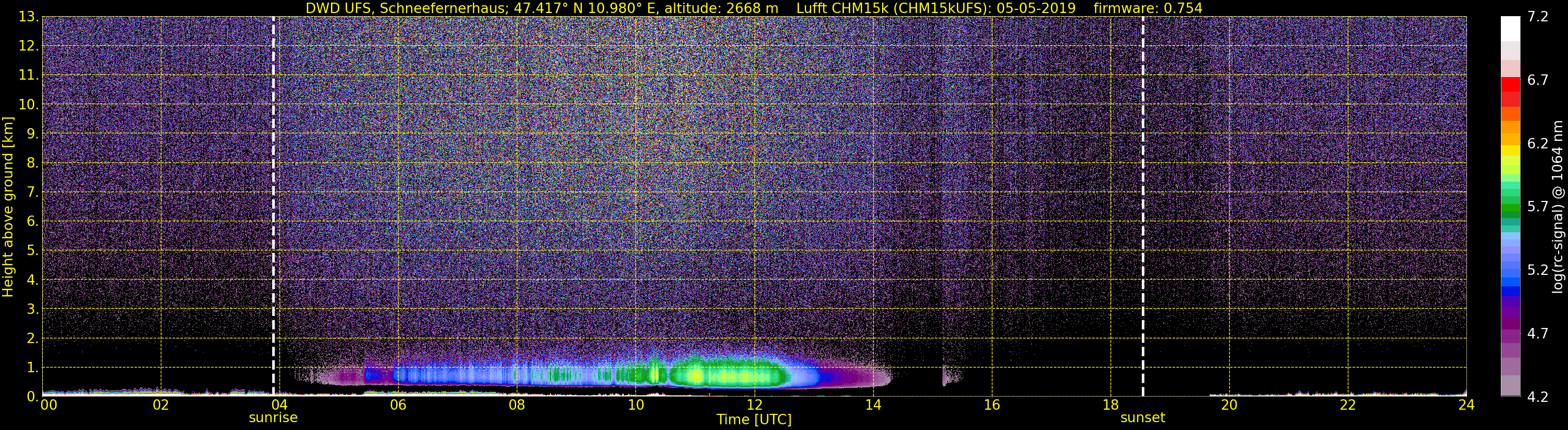Click the plot title text 'DWD UFS, Schneefernerhaus'
Screen dimensions: 1568x430
[406, 8]
